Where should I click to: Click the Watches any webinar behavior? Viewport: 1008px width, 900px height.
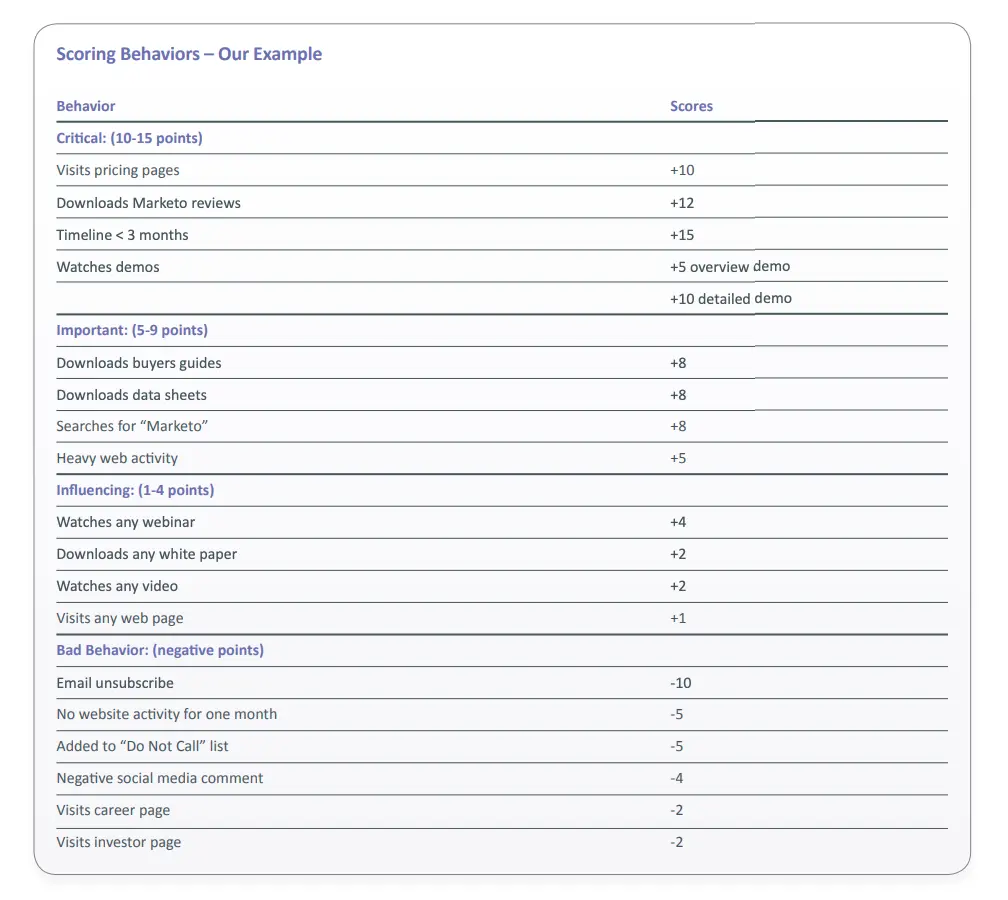(126, 522)
